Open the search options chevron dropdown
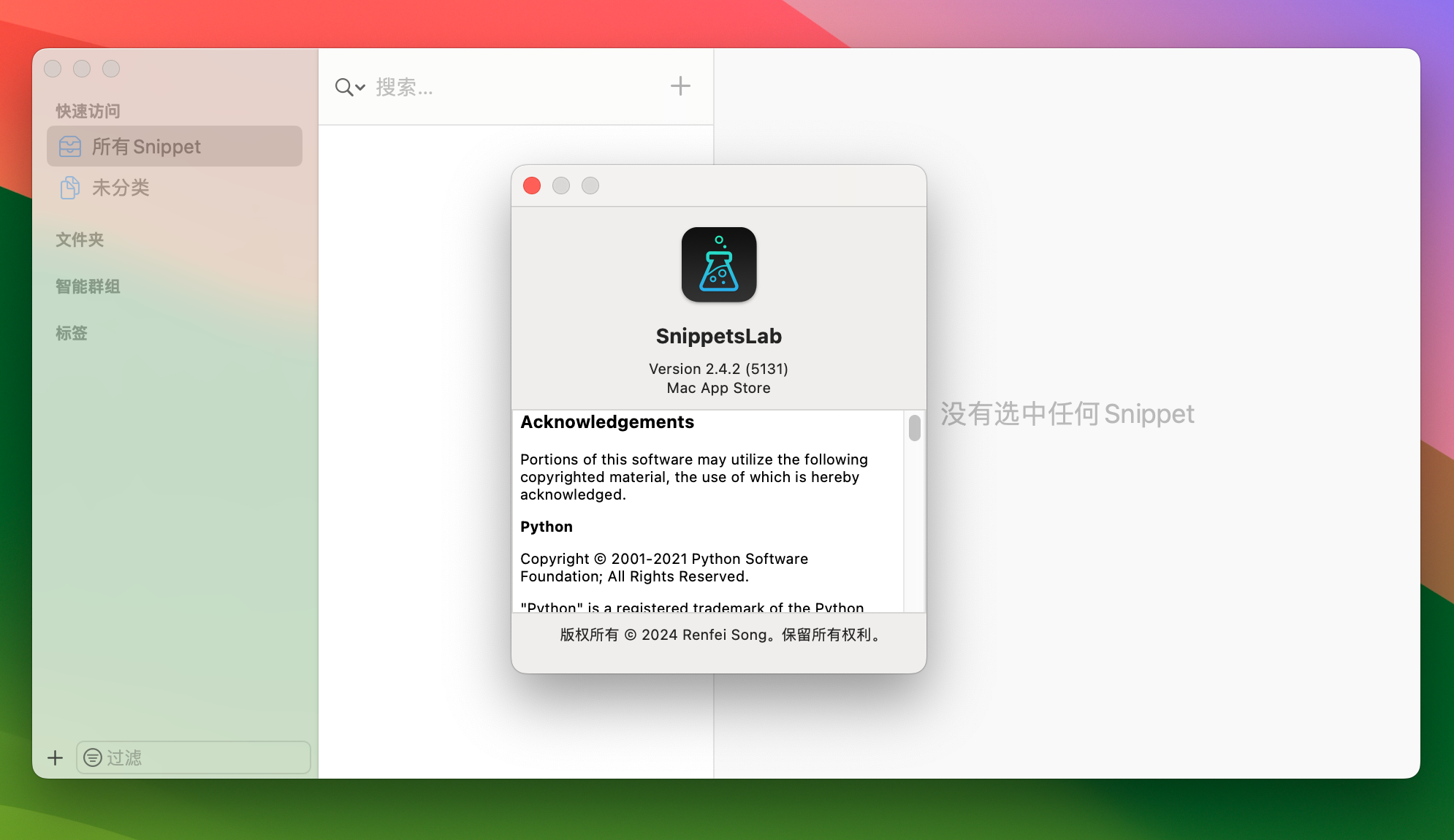The image size is (1454, 840). click(x=360, y=88)
